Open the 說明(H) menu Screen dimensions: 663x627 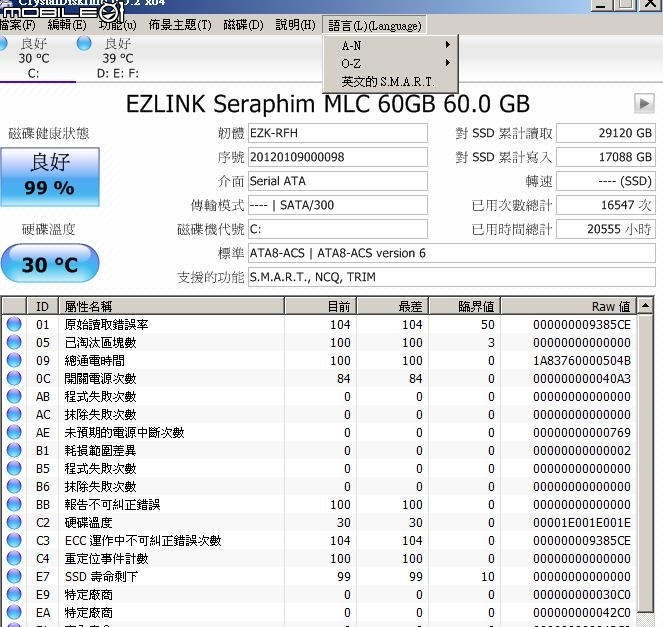pyautogui.click(x=295, y=25)
